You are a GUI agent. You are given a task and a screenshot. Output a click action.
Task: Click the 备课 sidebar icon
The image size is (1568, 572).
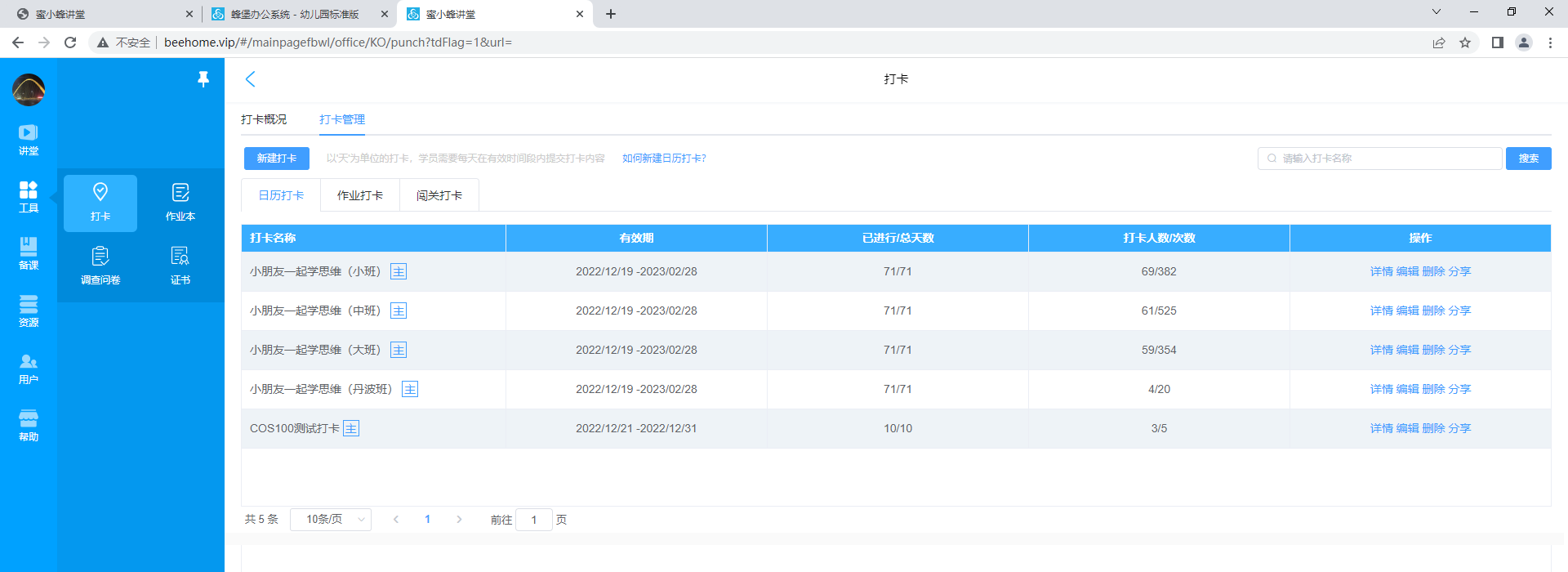coord(29,253)
